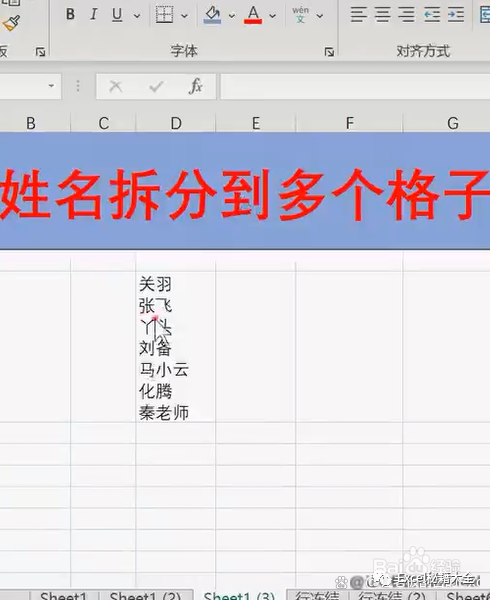The image size is (490, 600).
Task: Decrease indent
Action: coord(432,15)
